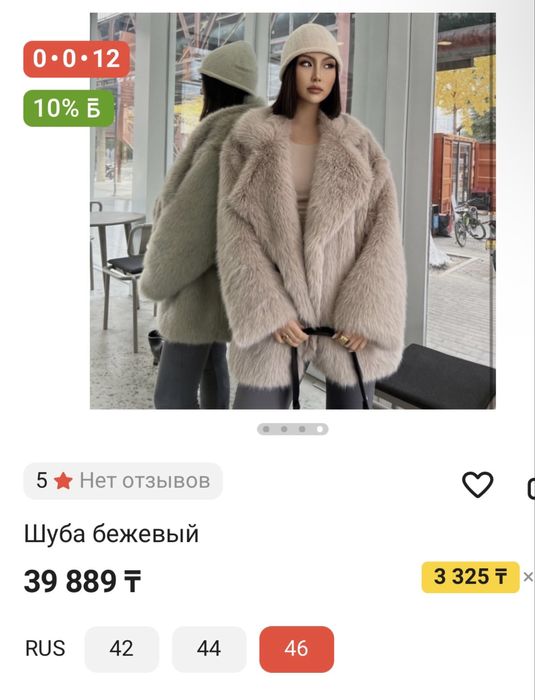The image size is (535, 700).
Task: Add coat to favorites with heart icon
Action: tap(477, 484)
